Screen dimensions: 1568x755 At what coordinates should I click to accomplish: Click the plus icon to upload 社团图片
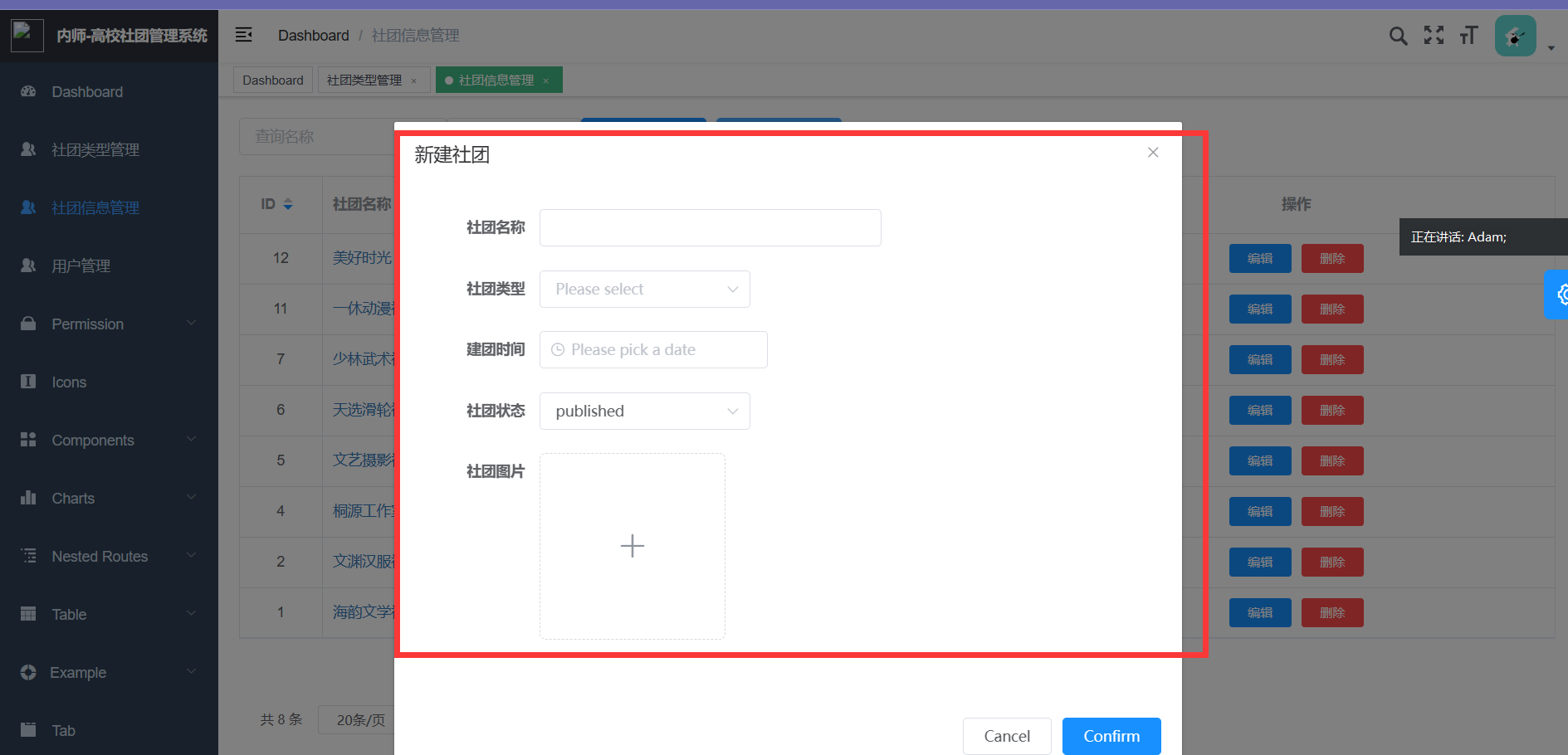(632, 546)
